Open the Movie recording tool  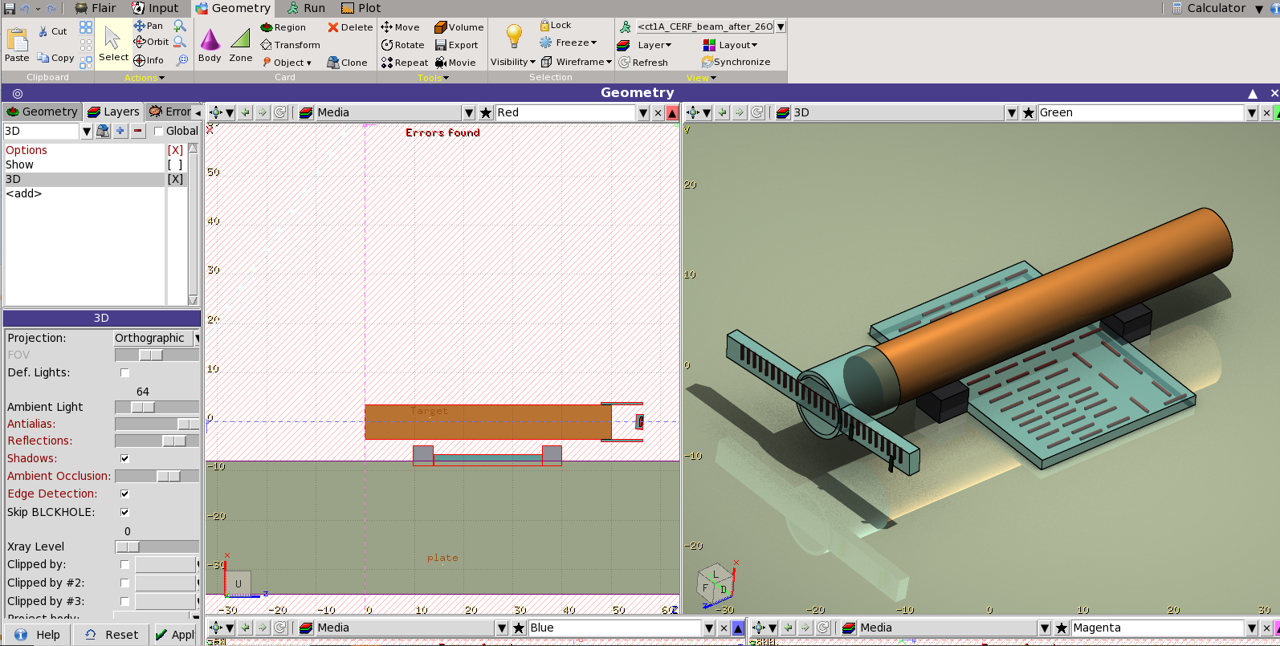[x=455, y=62]
